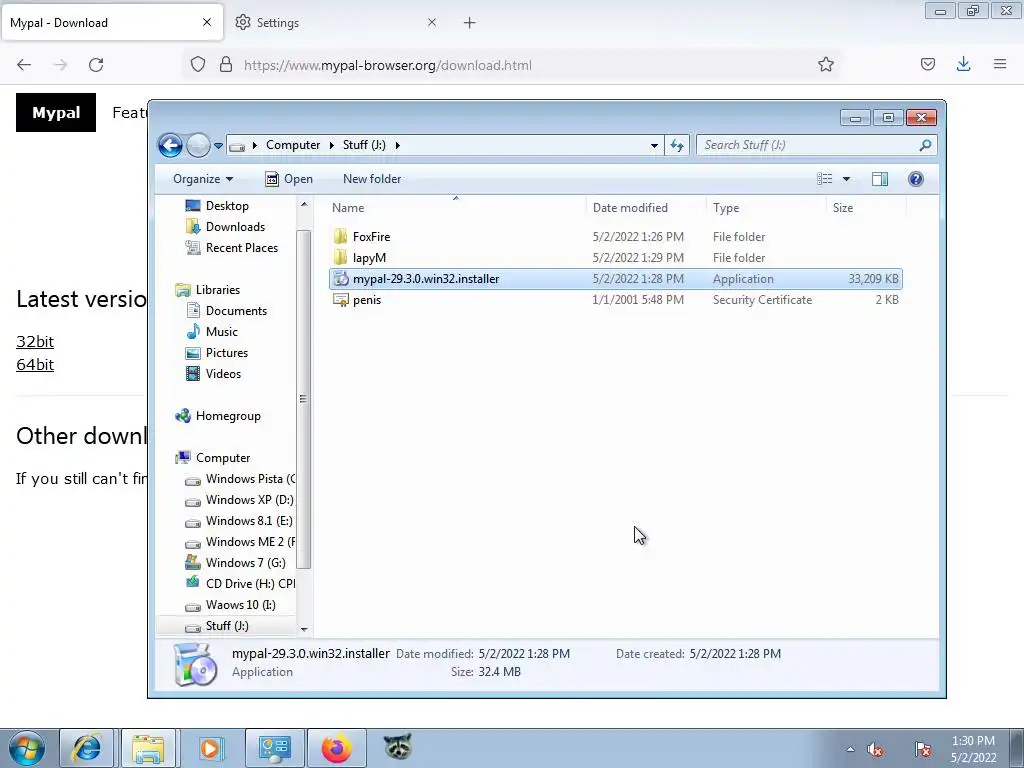Open Save to Pocket icon
1024x768 pixels.
tap(927, 64)
